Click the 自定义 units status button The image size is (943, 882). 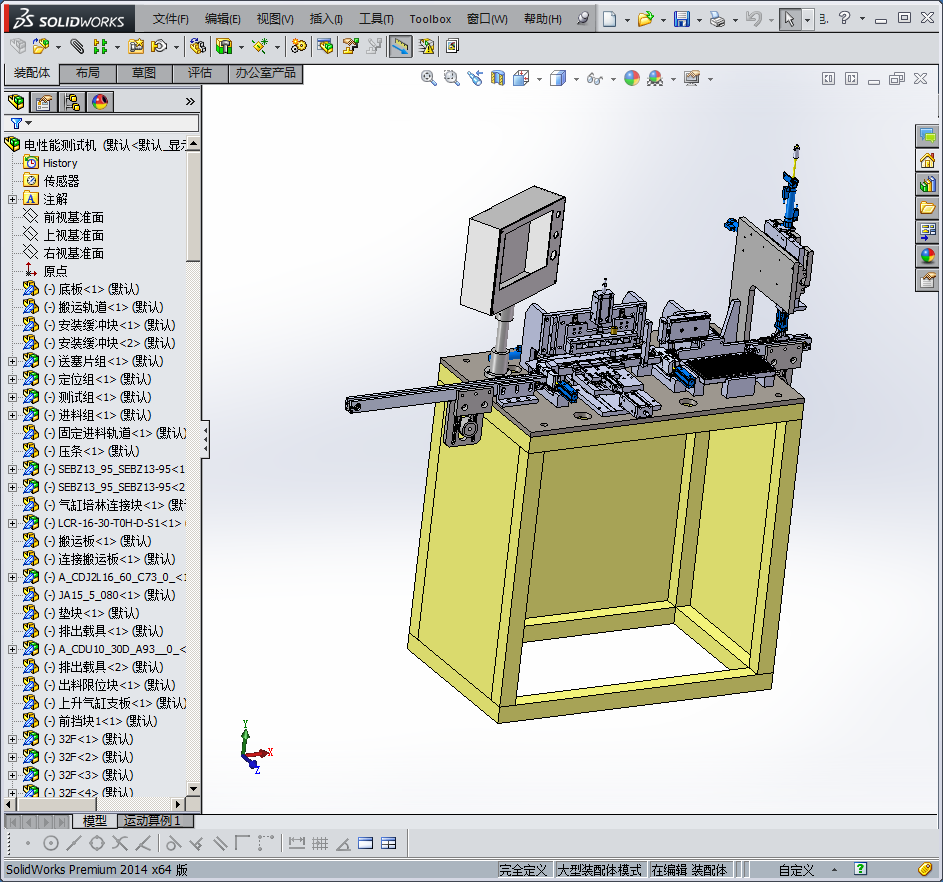796,870
